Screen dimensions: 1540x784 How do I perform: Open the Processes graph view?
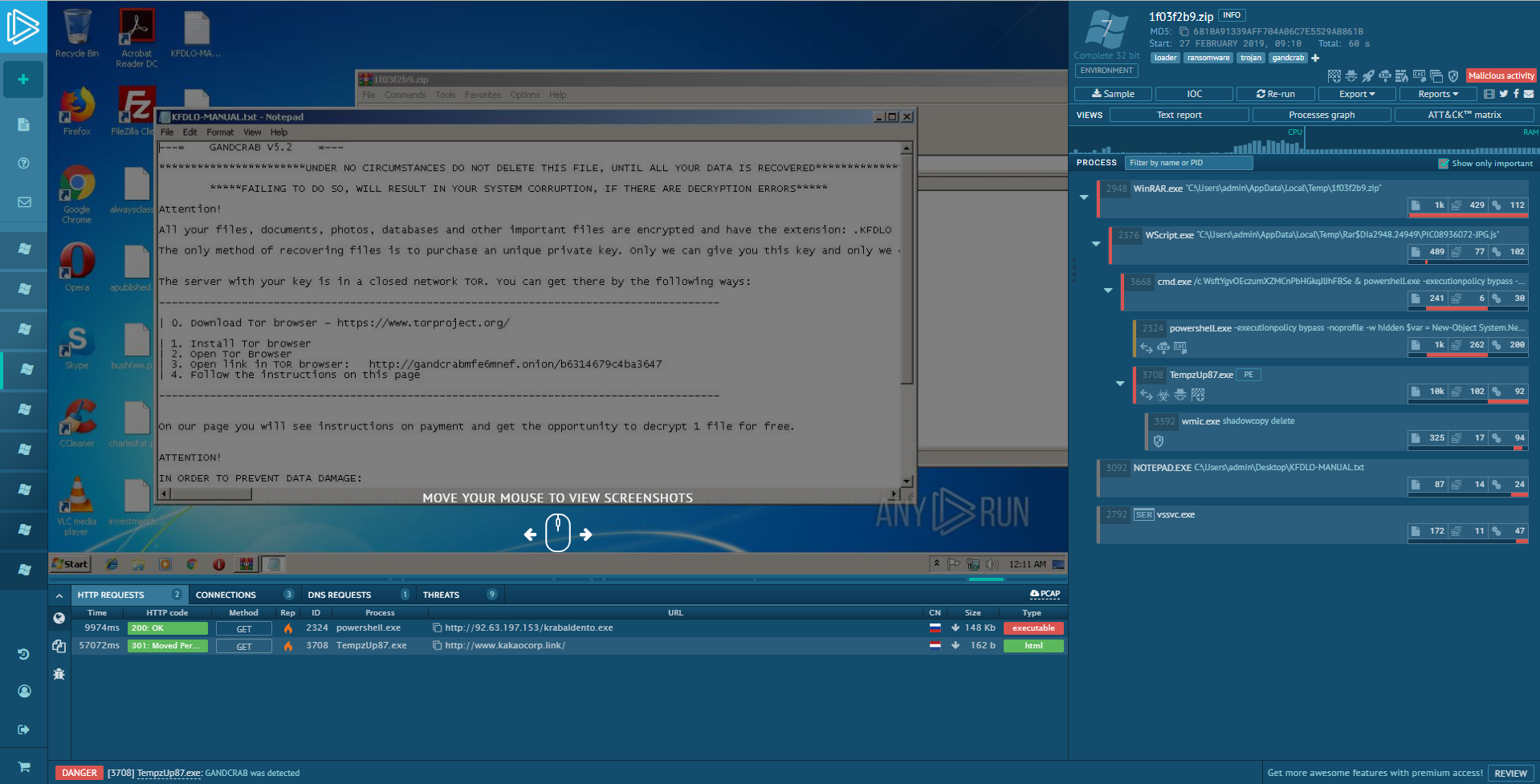click(x=1322, y=115)
